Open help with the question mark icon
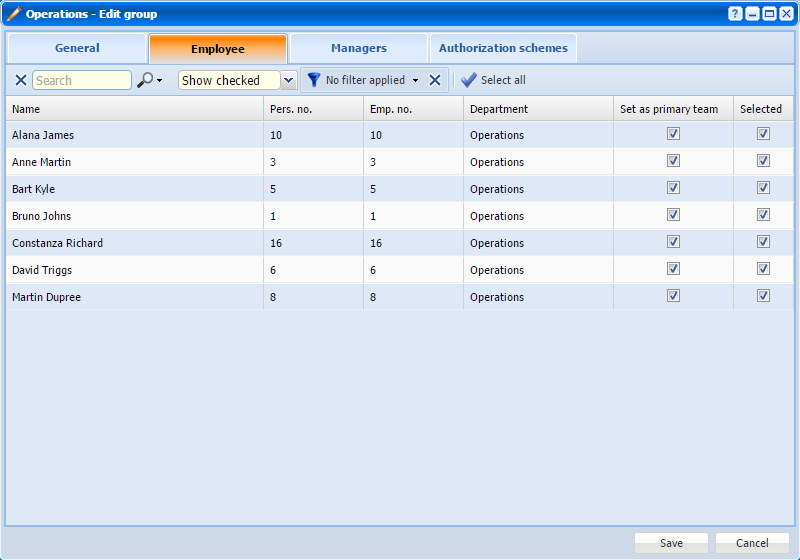The height and width of the screenshot is (560, 800). [735, 14]
